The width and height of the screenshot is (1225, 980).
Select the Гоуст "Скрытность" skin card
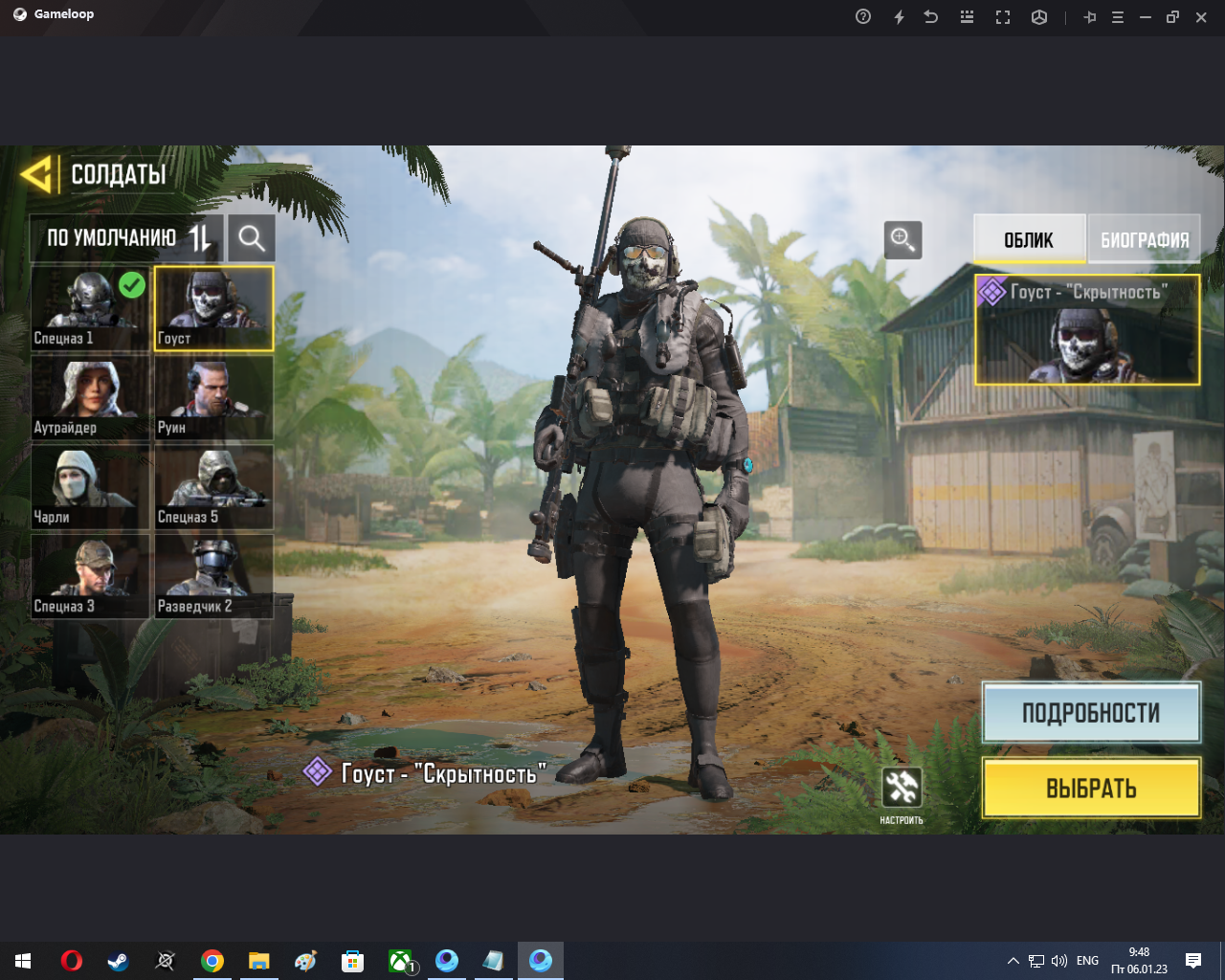click(x=1087, y=330)
